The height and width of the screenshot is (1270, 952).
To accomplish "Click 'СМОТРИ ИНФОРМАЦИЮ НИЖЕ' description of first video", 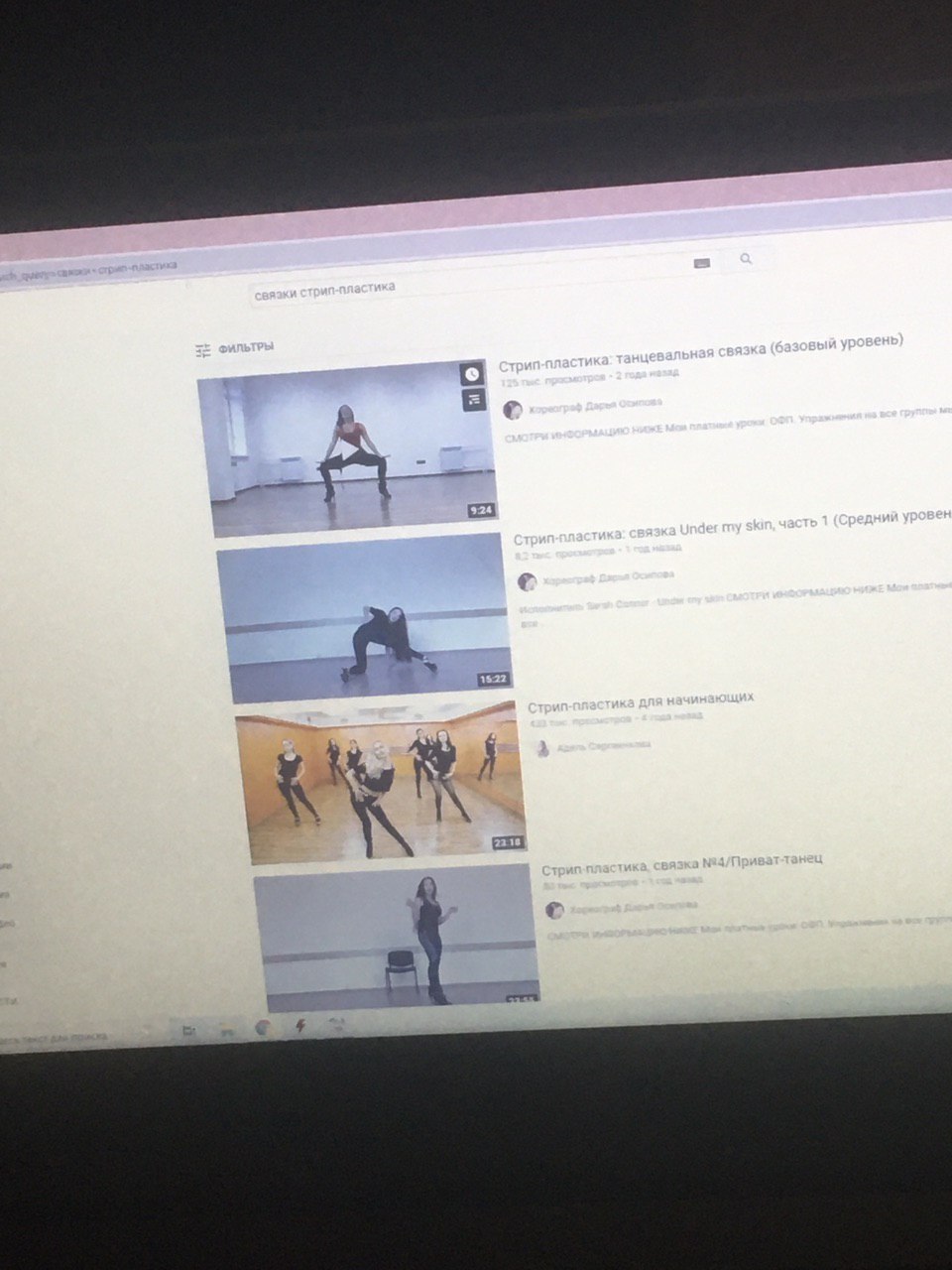I will pos(729,425).
